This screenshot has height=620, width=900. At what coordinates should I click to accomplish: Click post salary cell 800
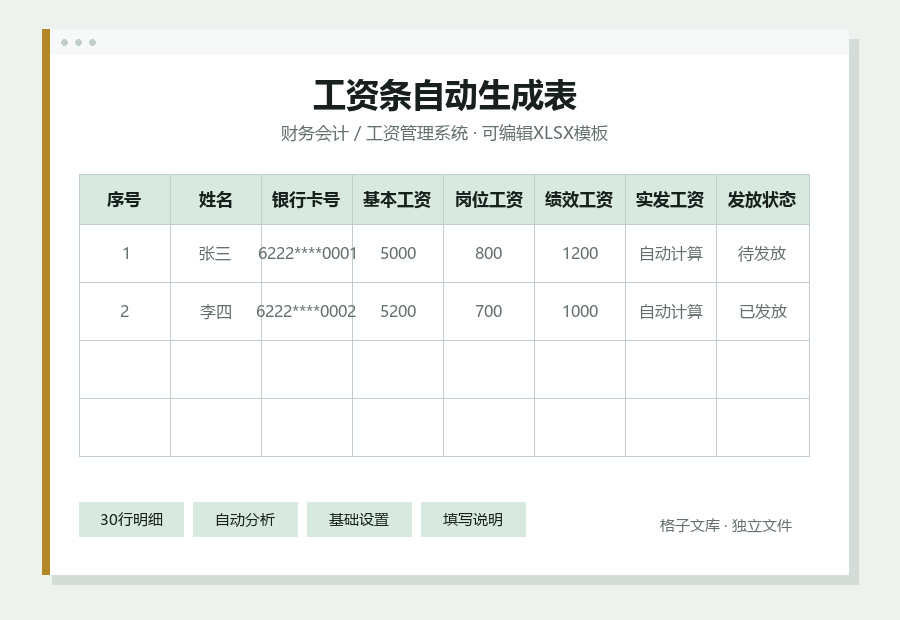[x=489, y=254]
